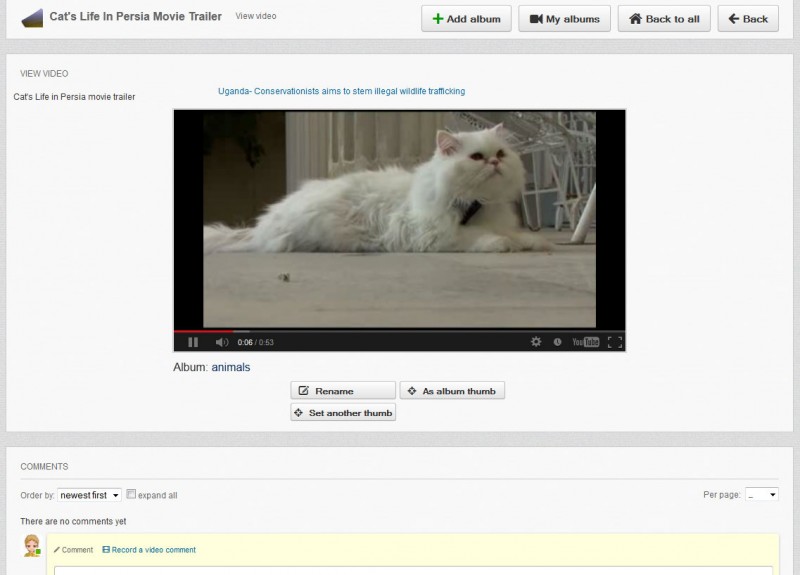Click the playing cat video frame
800x575 pixels.
399,219
